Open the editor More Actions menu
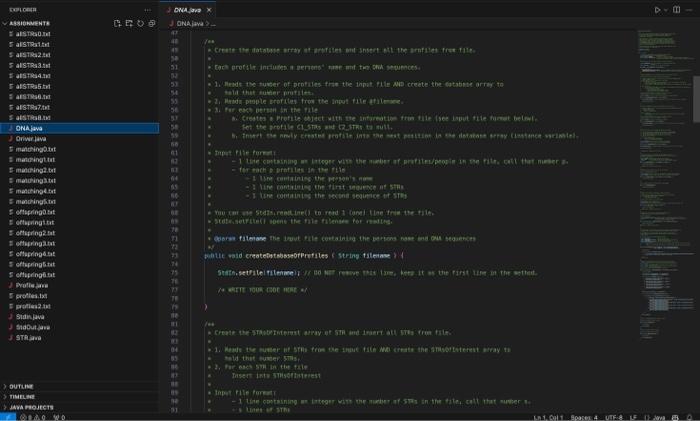This screenshot has height=421, width=700. [x=689, y=10]
